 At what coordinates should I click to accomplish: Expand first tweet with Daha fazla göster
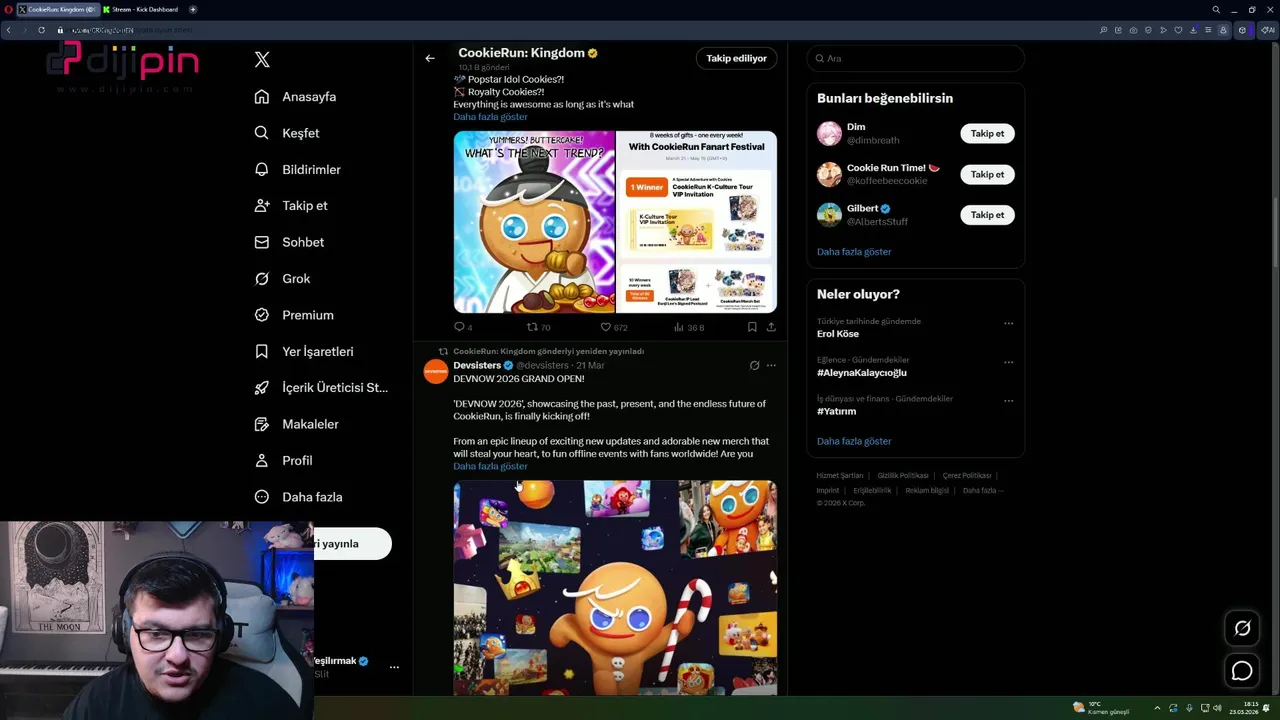490,117
